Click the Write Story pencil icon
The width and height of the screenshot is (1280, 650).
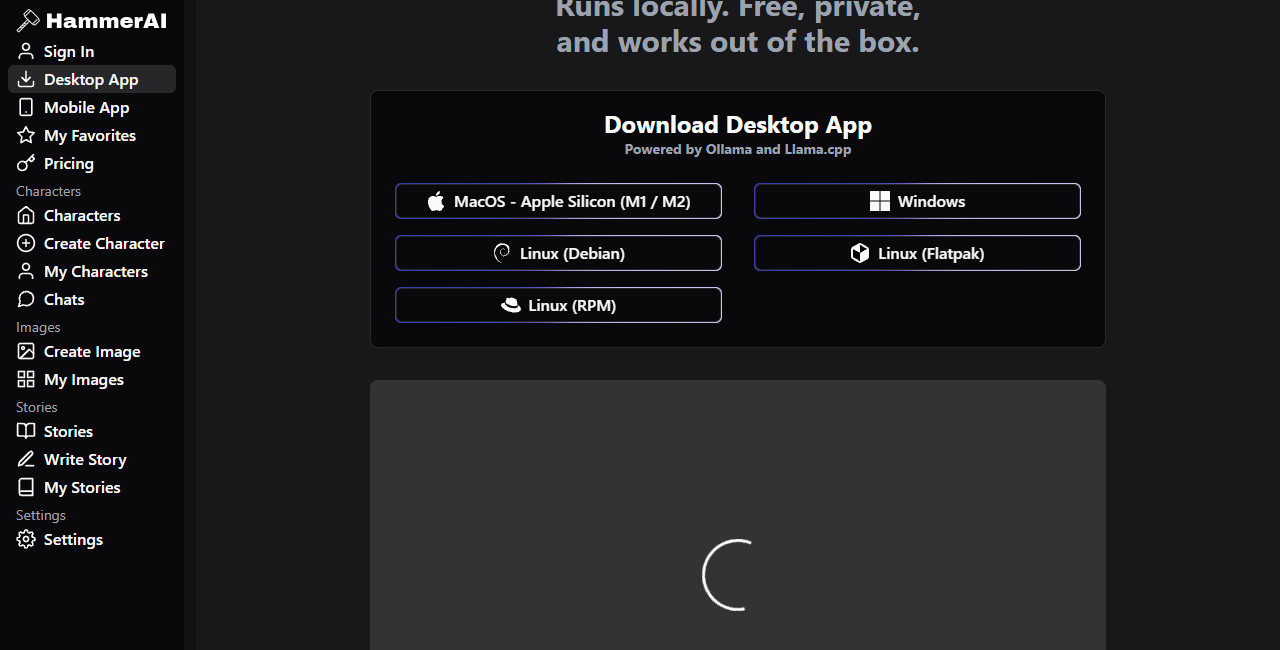pos(26,459)
